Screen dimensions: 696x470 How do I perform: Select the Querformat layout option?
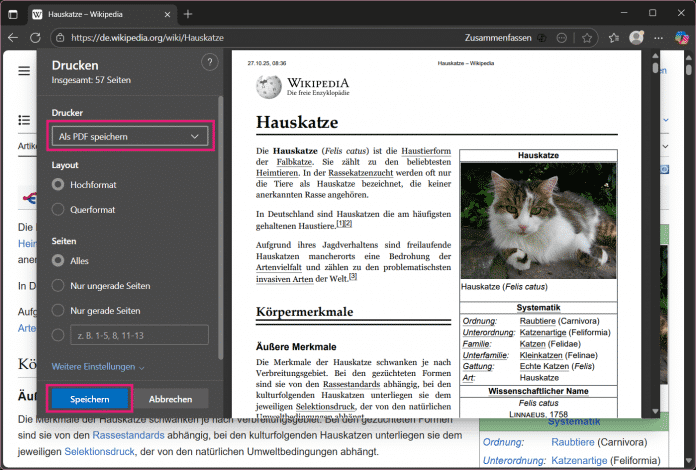(x=58, y=209)
